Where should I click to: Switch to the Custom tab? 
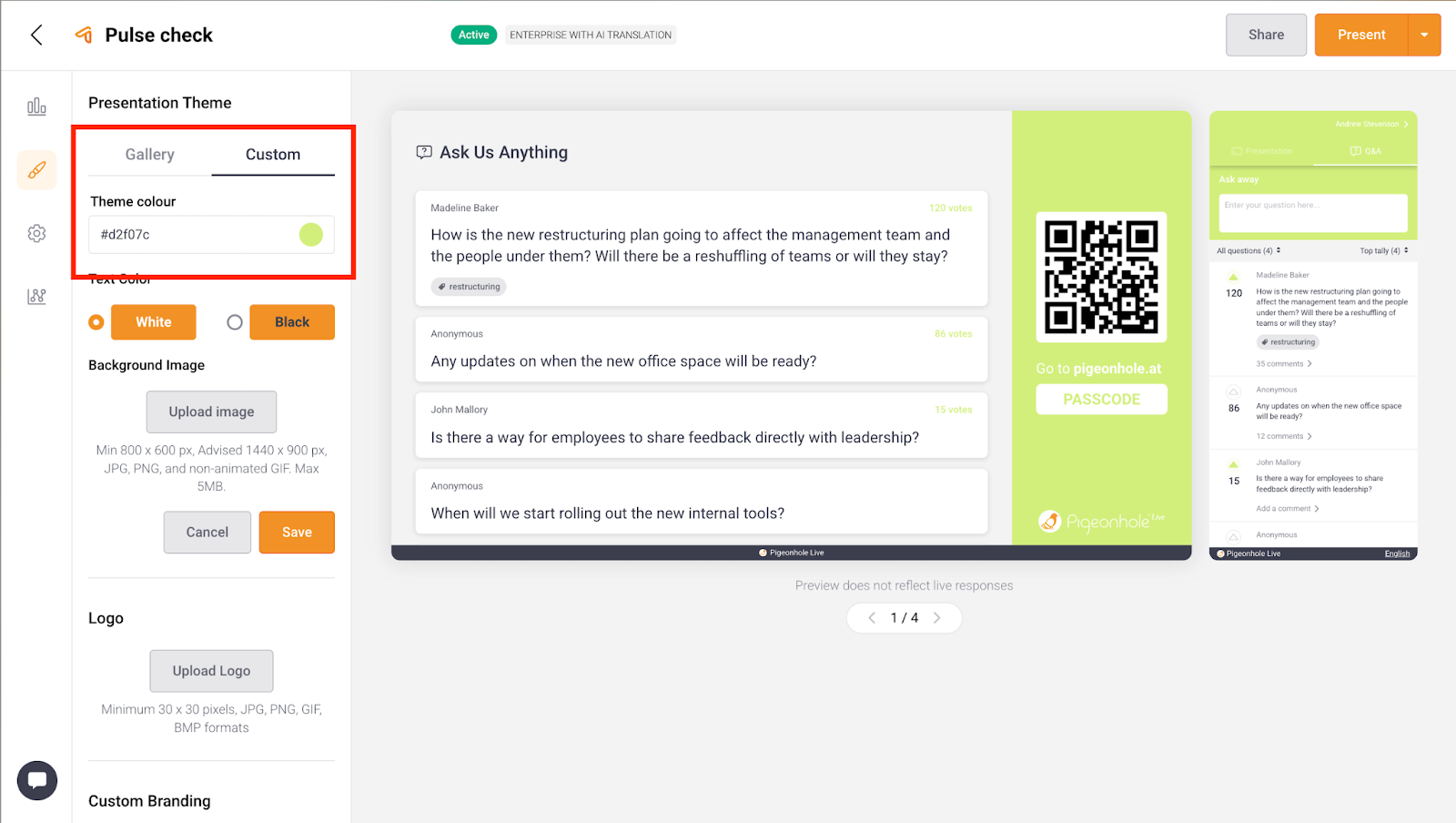coord(273,155)
